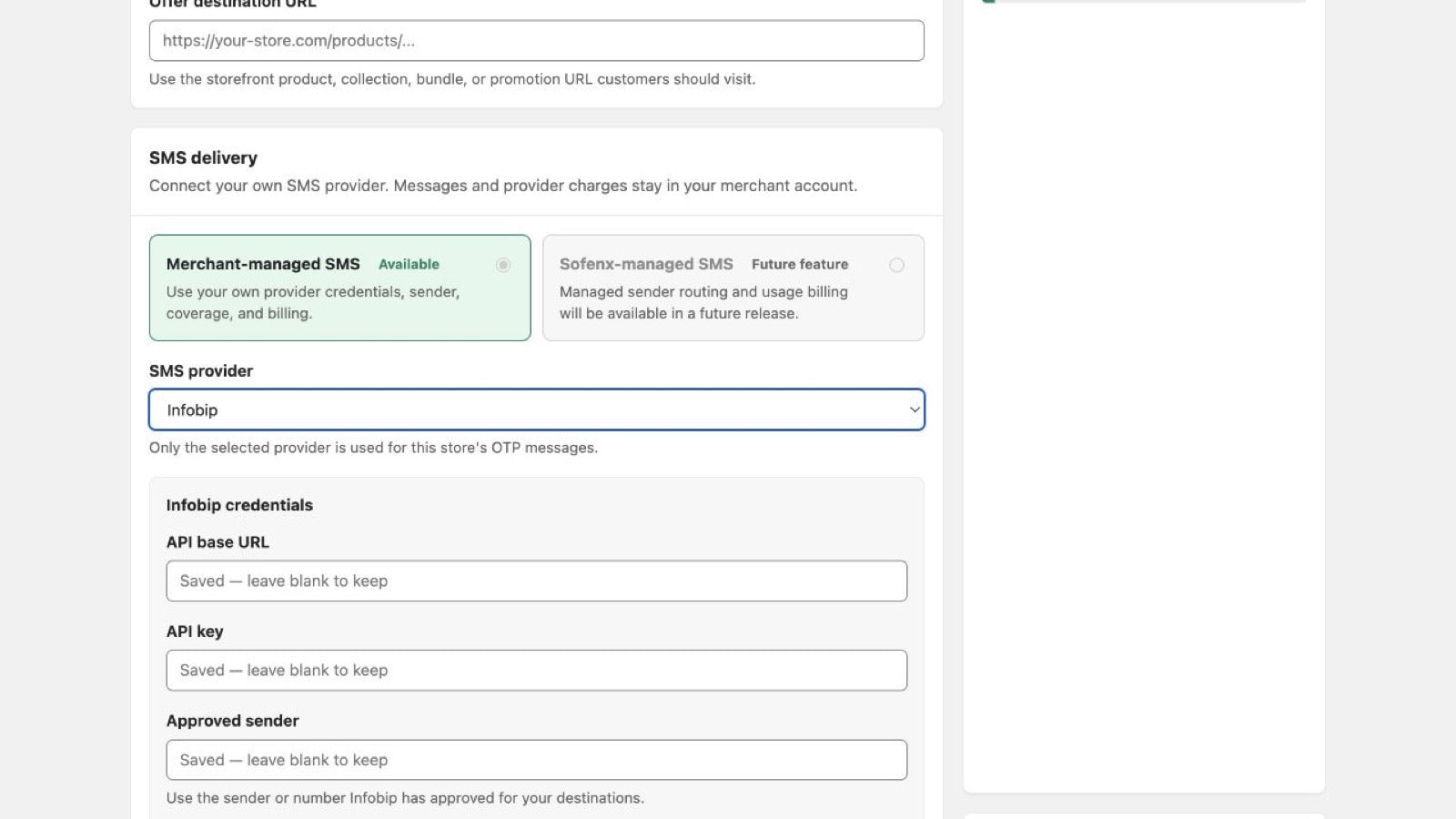The height and width of the screenshot is (819, 1456).
Task: Click the SMS delivery section heading
Action: pyautogui.click(x=203, y=157)
